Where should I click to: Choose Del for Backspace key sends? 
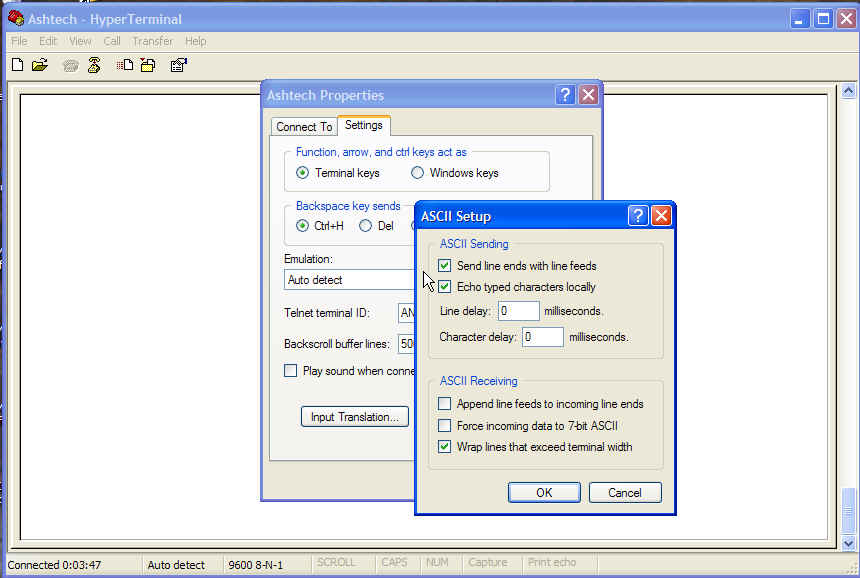pyautogui.click(x=366, y=226)
